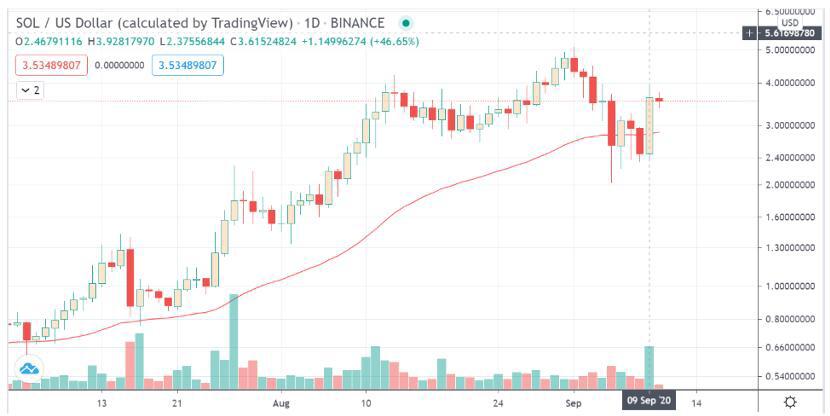Open the USD currency selector
Screen dimensions: 830x416
[x=789, y=21]
